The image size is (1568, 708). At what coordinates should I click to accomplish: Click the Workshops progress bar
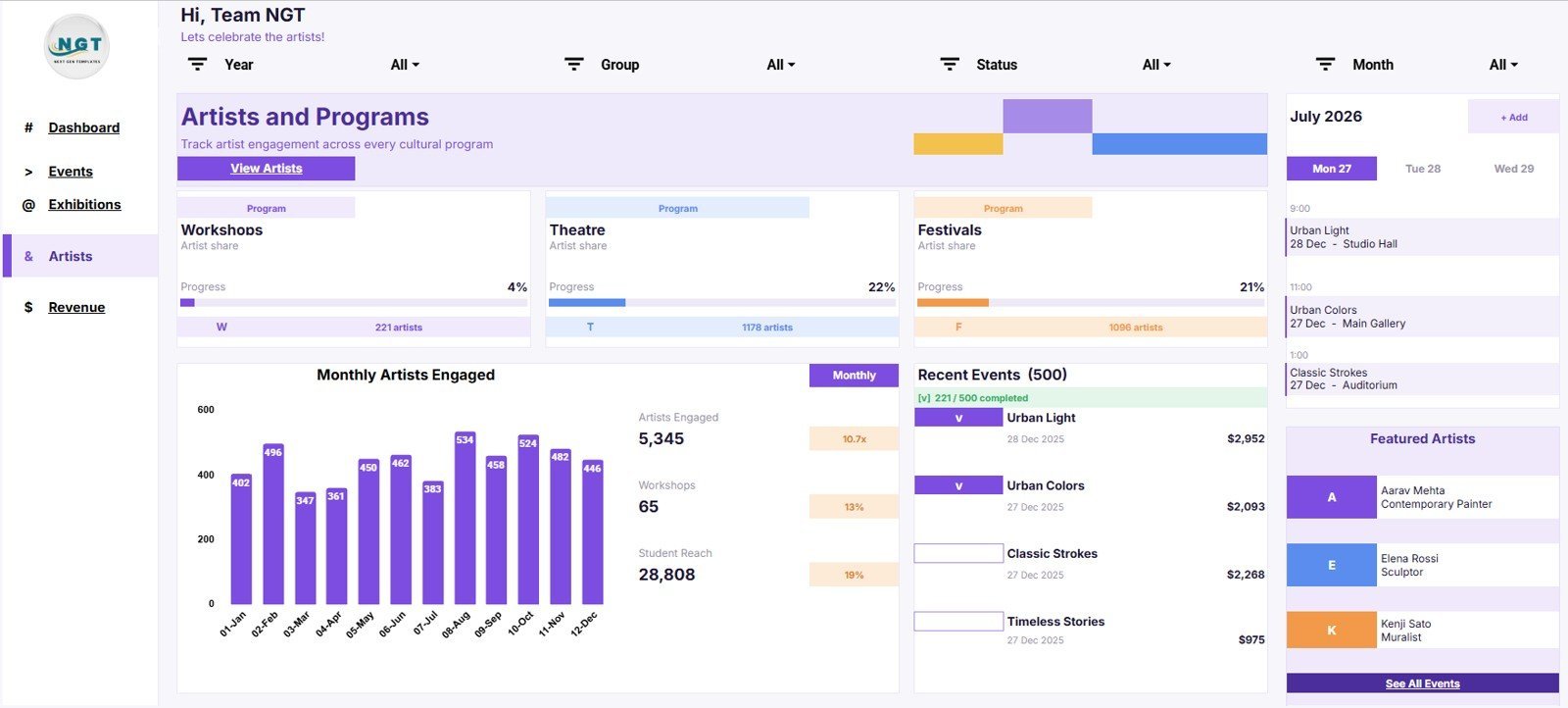354,303
